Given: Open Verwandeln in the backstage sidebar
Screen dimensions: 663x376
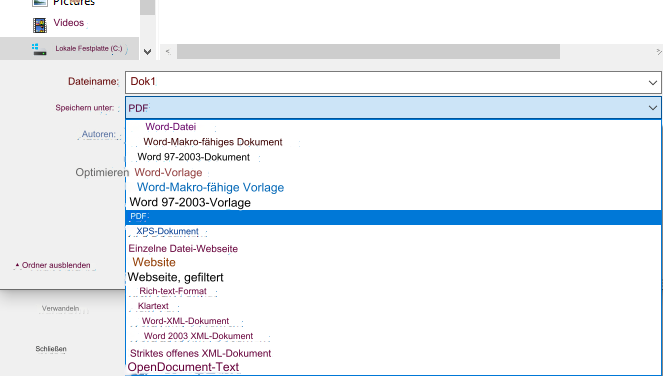Looking at the screenshot, I should (60, 308).
